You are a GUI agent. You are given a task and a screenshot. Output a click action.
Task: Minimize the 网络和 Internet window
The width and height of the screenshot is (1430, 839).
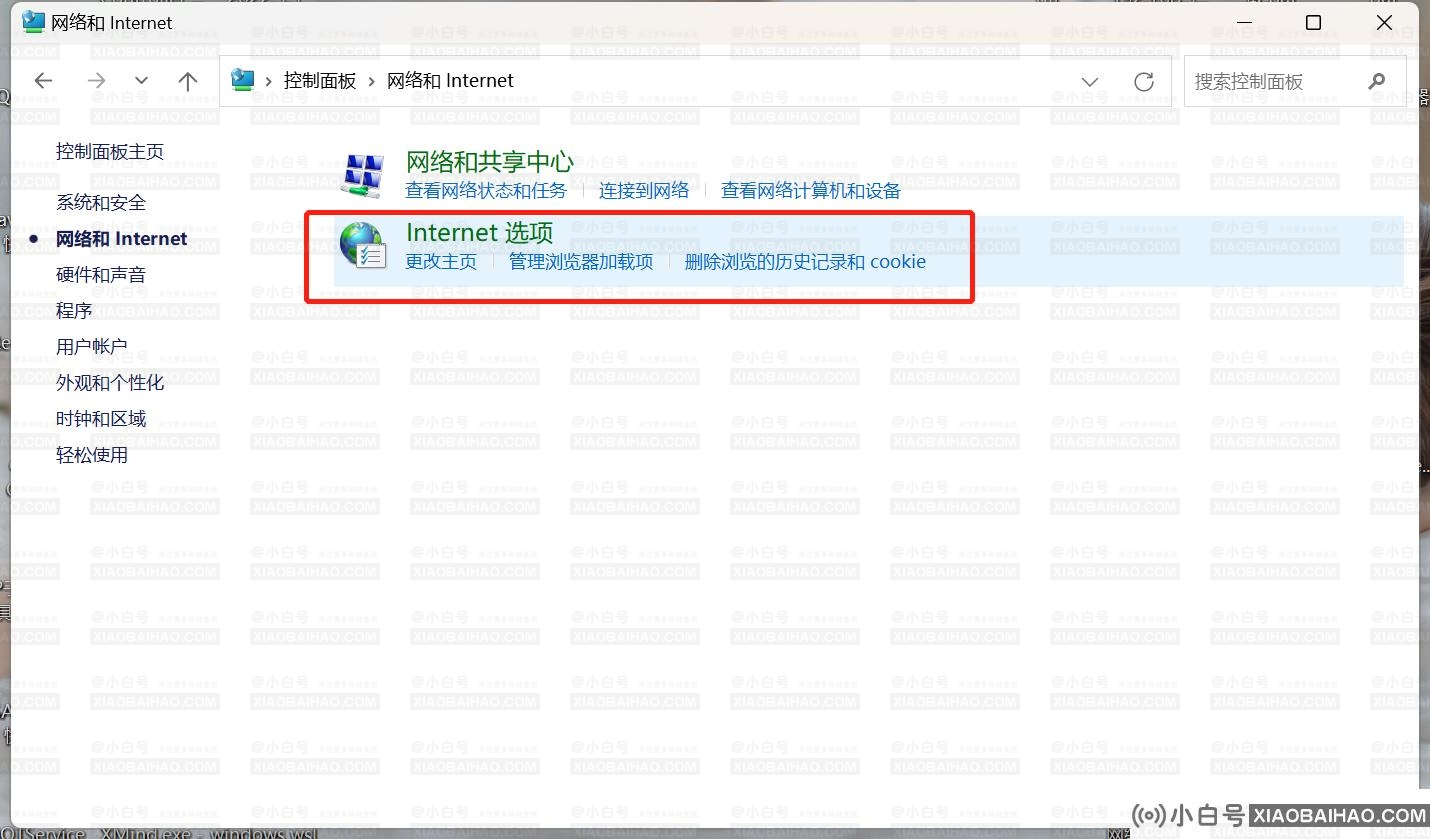1245,22
